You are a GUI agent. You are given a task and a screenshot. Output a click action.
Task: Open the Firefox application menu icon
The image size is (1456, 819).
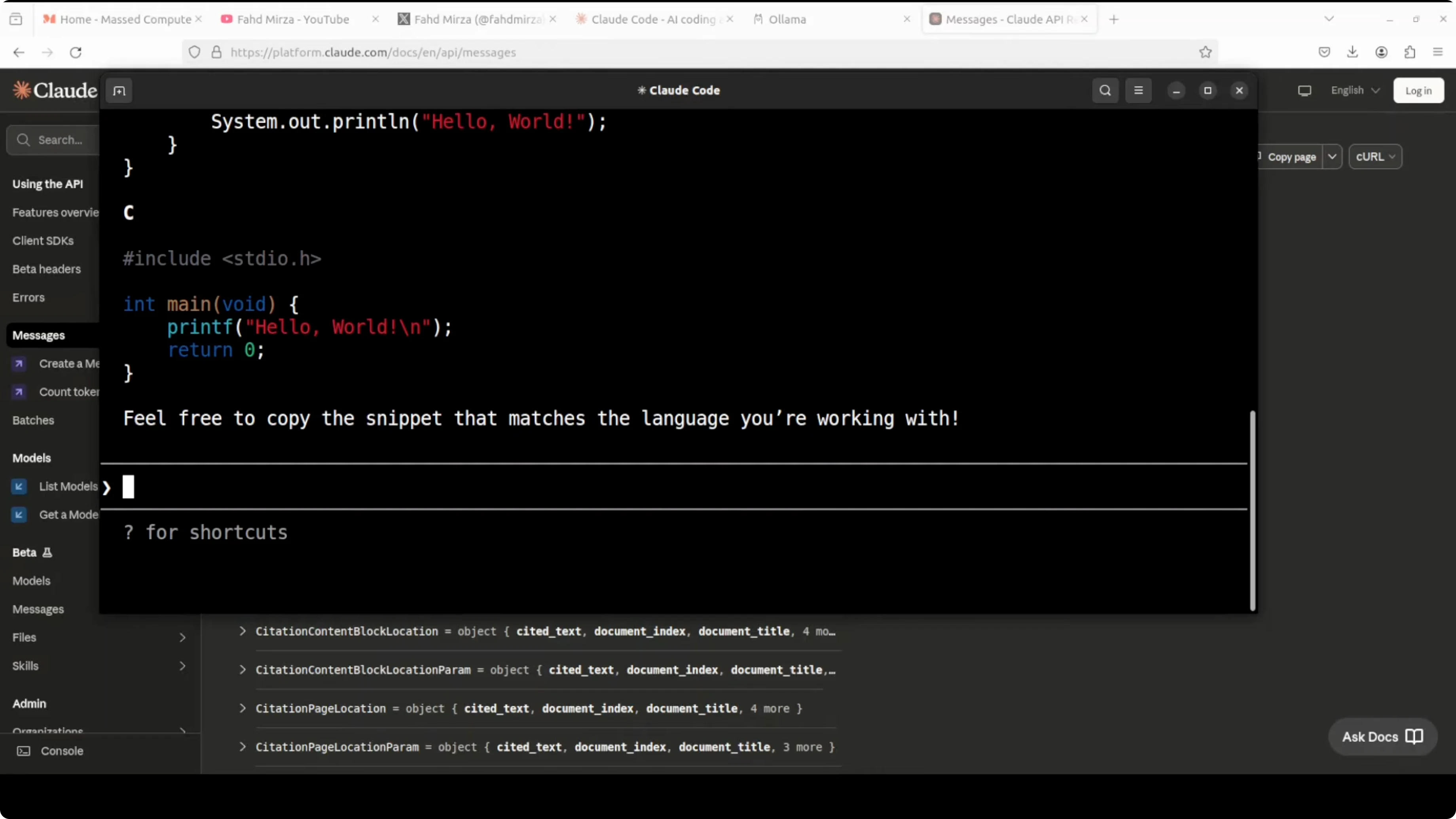[x=1438, y=52]
